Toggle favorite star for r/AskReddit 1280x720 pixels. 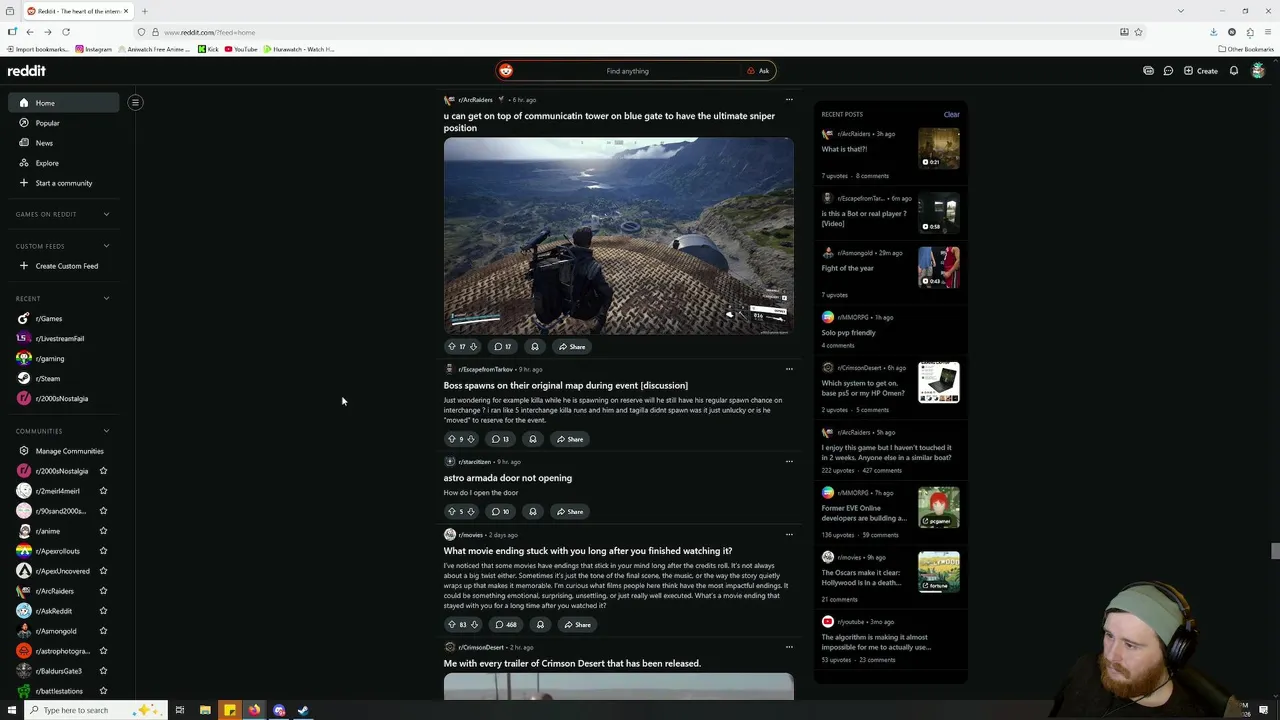(103, 611)
